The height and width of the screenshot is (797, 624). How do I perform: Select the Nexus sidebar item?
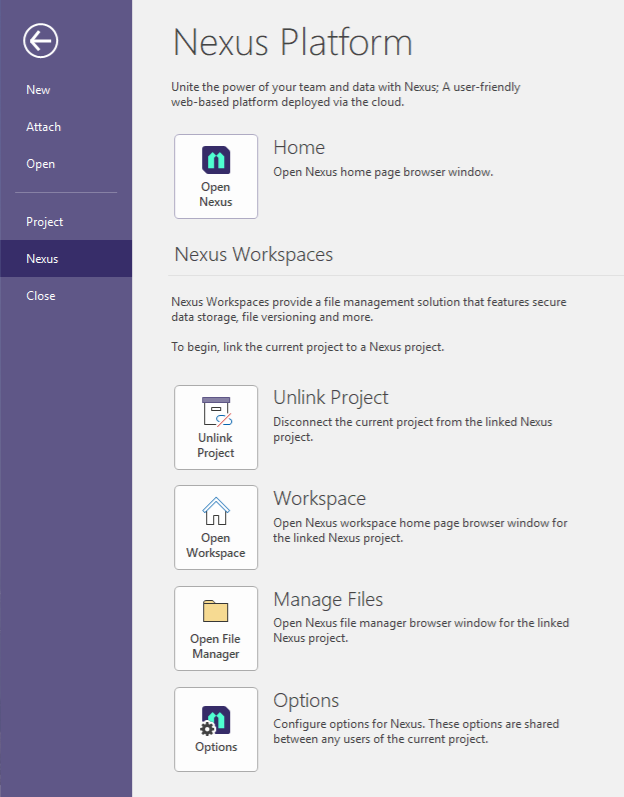tap(66, 259)
